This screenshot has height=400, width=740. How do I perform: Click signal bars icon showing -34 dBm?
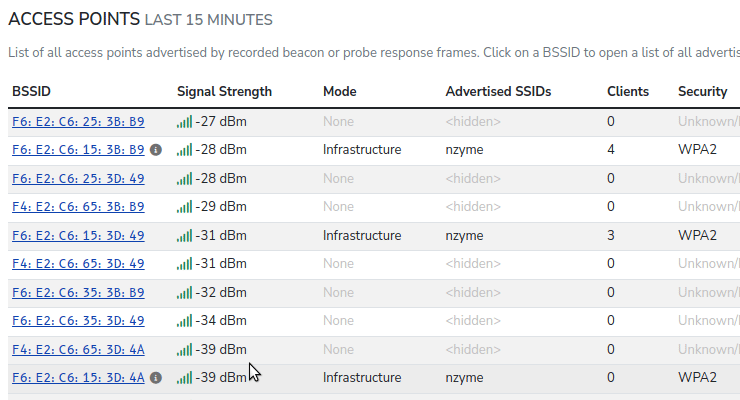(x=184, y=321)
